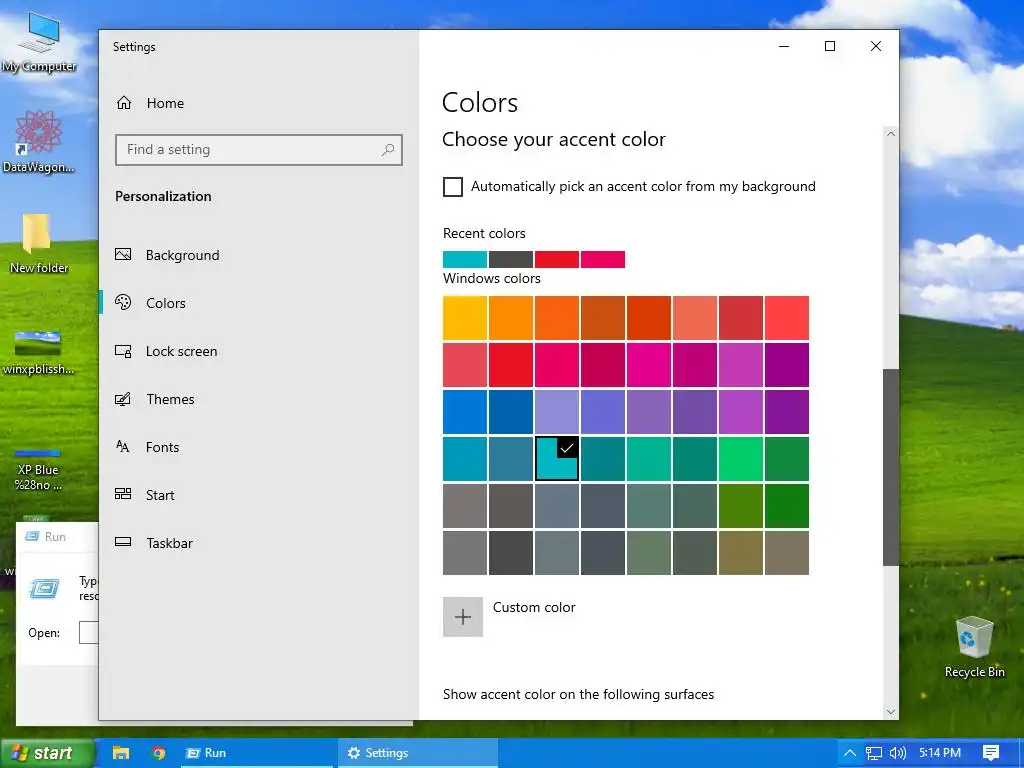Open the Home page in Settings
Viewport: 1024px width, 768px height.
tap(150, 103)
